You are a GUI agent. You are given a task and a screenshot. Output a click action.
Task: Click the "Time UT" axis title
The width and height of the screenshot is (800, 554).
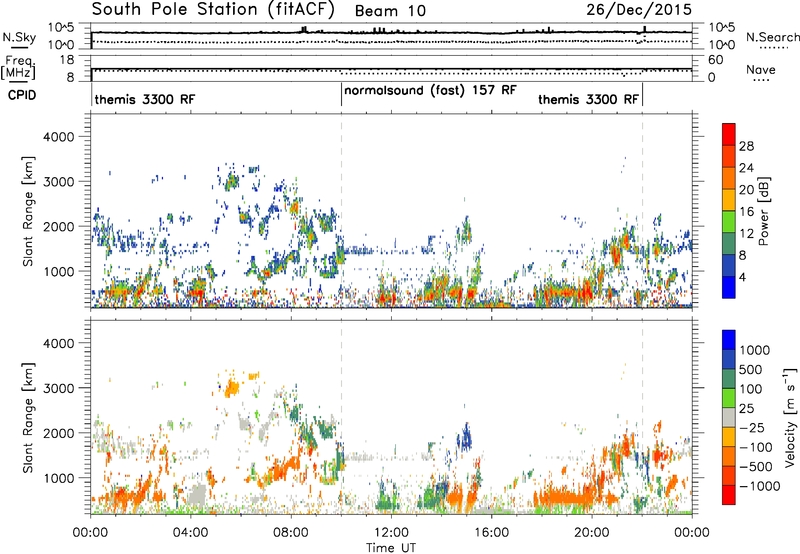point(391,548)
